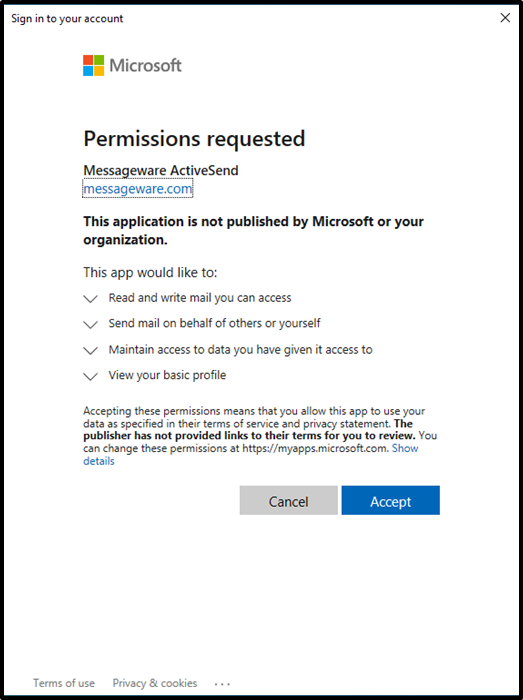This screenshot has height=700, width=523.
Task: Click the Permissions requested heading
Action: [x=194, y=138]
